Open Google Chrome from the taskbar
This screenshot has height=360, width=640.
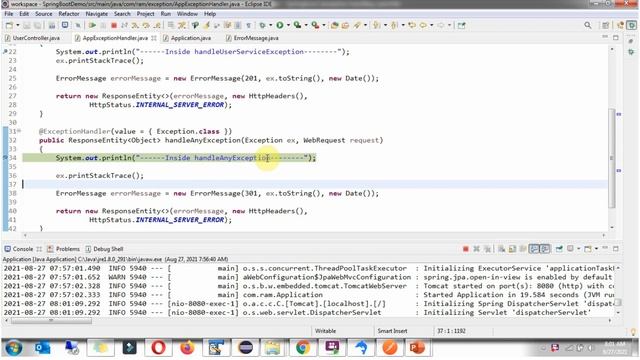click(303, 348)
